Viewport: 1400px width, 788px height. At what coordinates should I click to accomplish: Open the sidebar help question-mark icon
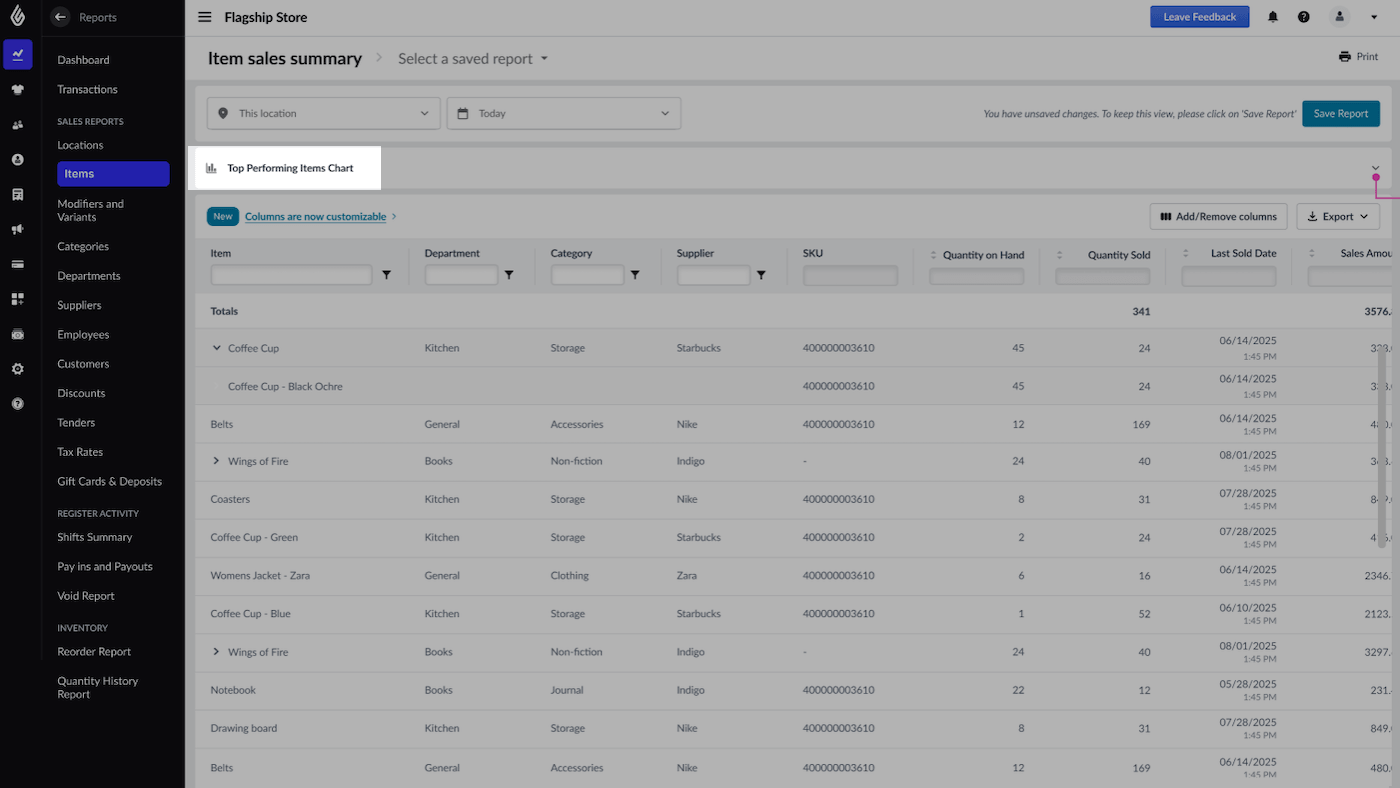[x=17, y=404]
